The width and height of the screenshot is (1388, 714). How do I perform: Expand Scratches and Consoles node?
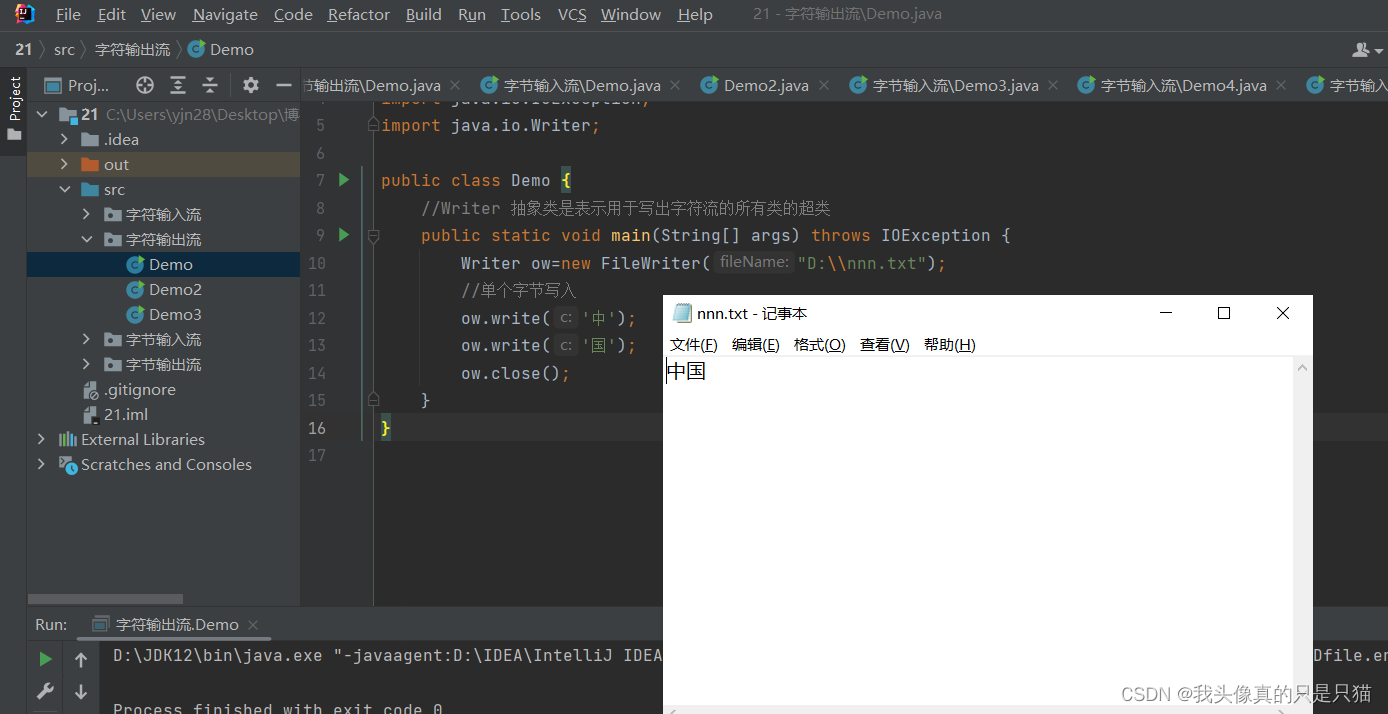(41, 464)
